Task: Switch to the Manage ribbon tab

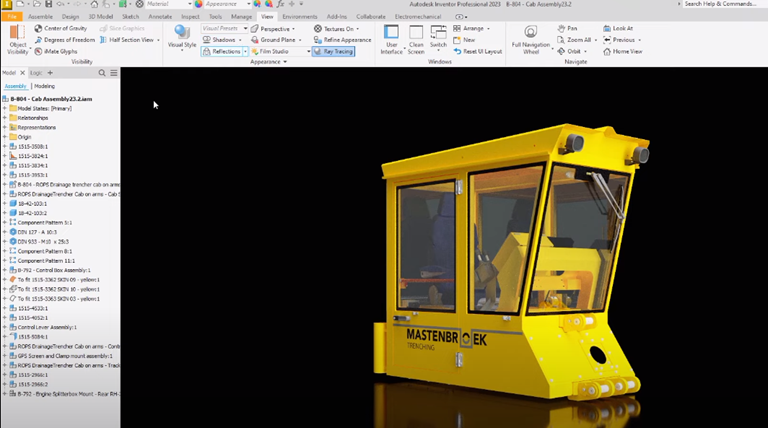Action: (241, 17)
